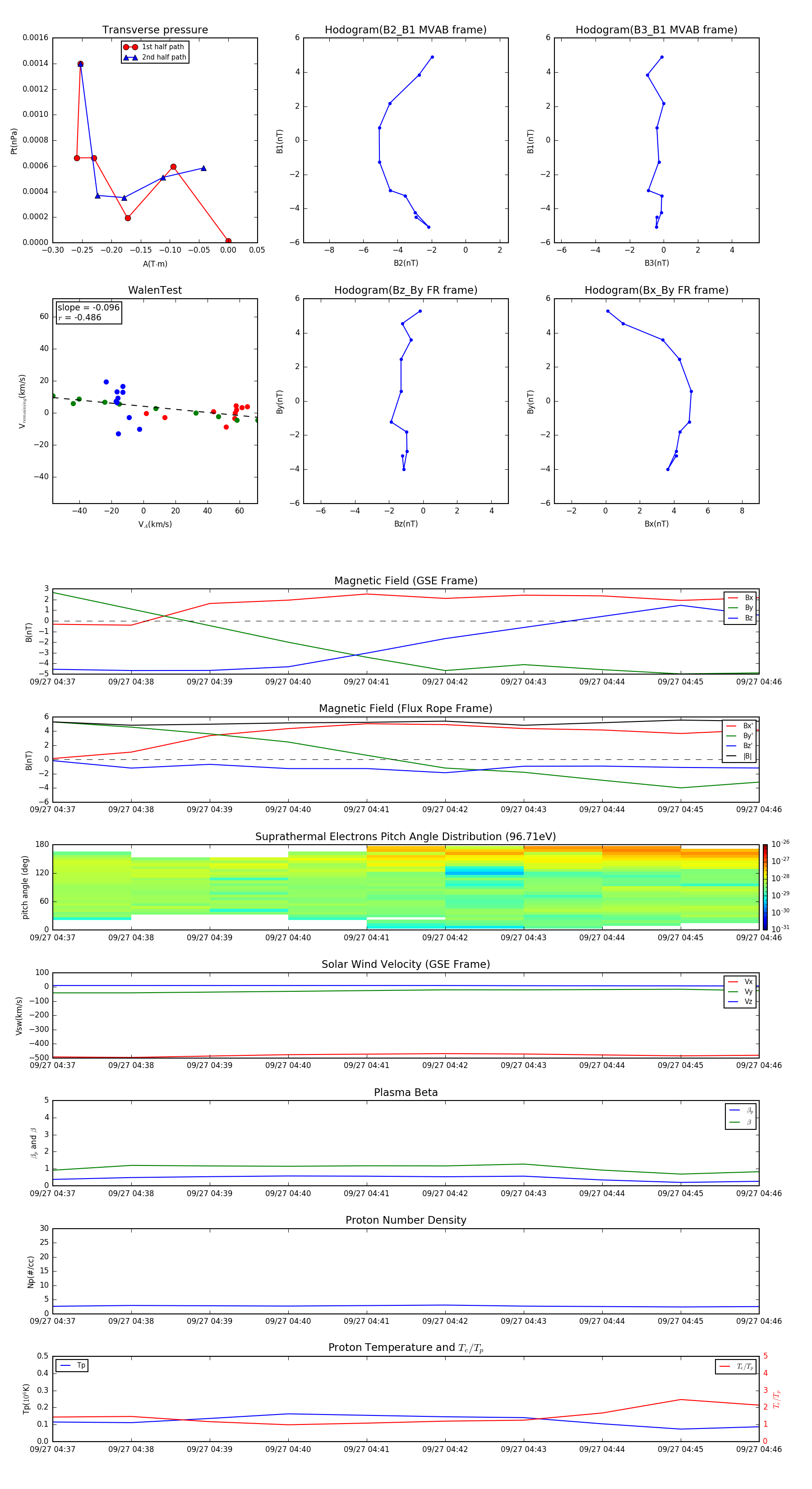Click the '2nd half path' legend entry
This screenshot has height=1489, width=812.
coord(154,57)
